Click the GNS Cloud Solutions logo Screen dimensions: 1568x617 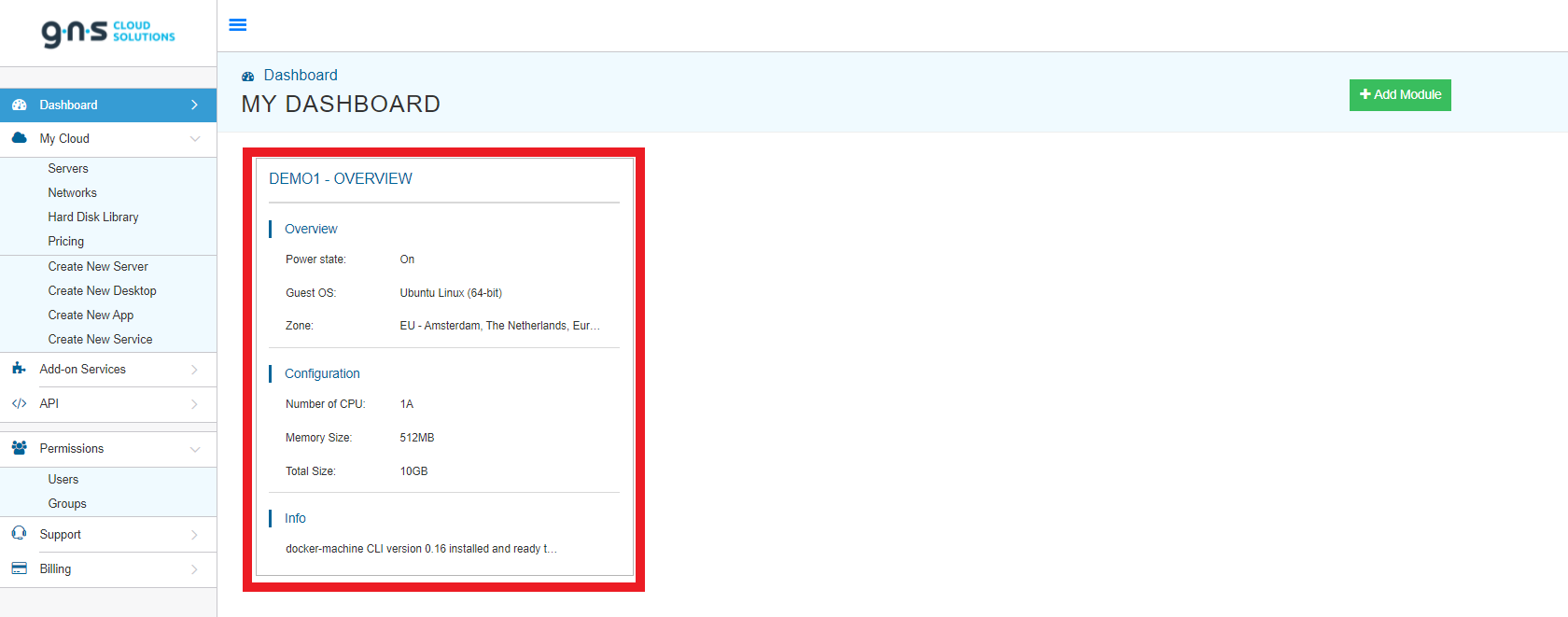(108, 33)
